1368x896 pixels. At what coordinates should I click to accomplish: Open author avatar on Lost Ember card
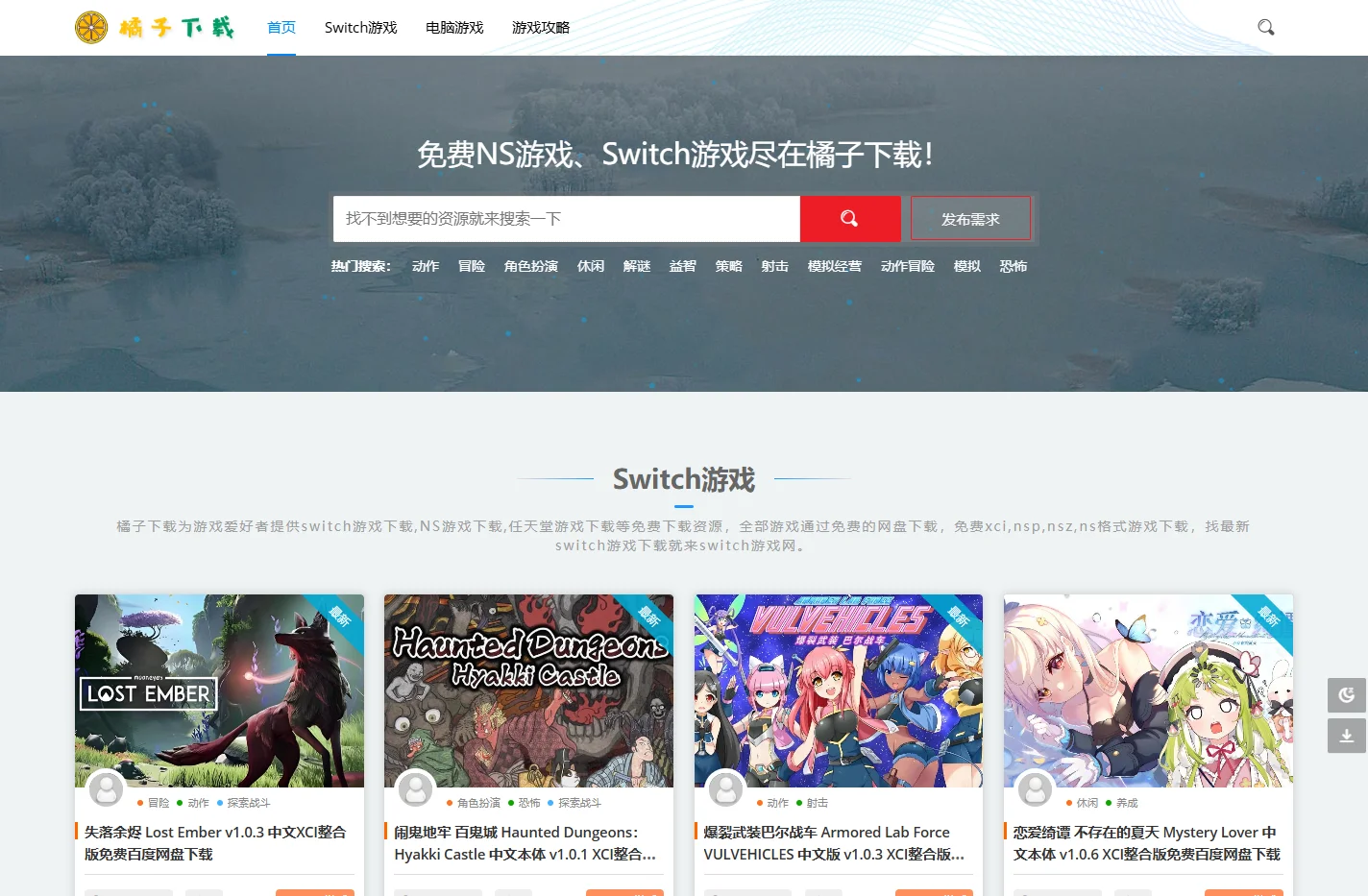(106, 788)
